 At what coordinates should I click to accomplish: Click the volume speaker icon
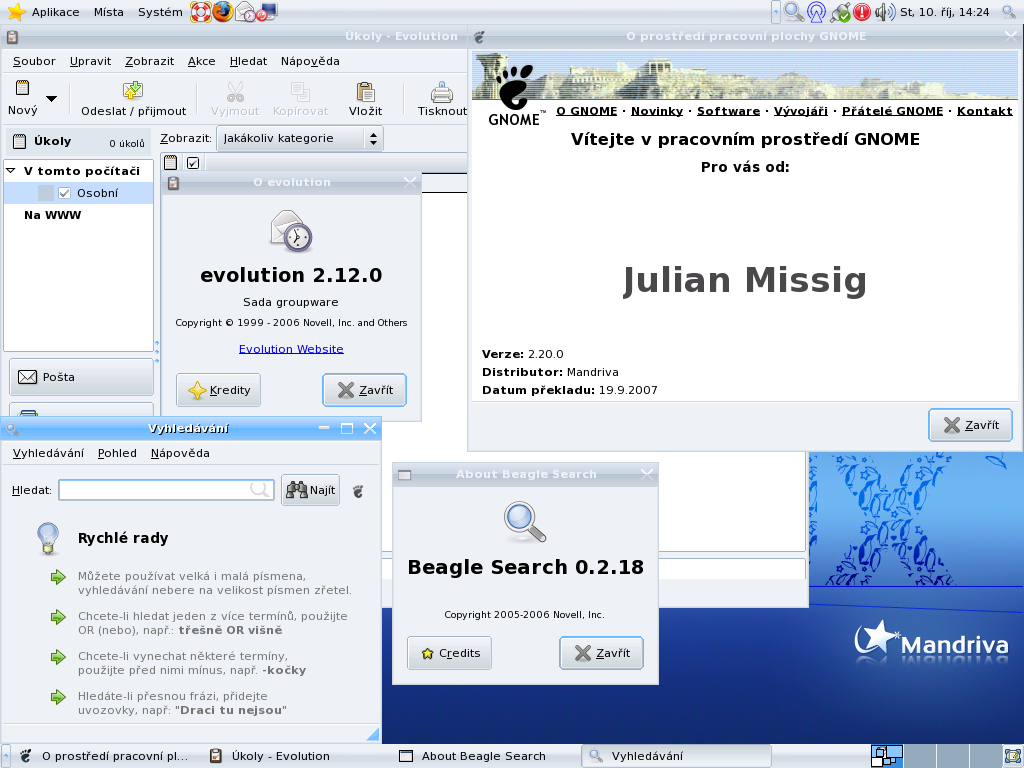pyautogui.click(x=884, y=12)
